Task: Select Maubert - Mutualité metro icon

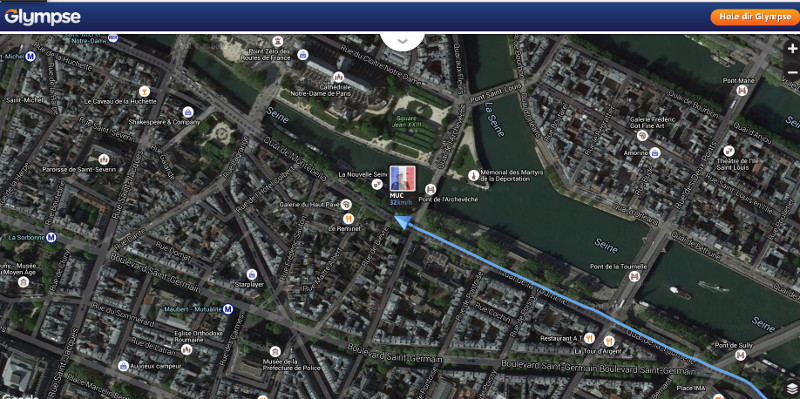Action: pyautogui.click(x=228, y=309)
